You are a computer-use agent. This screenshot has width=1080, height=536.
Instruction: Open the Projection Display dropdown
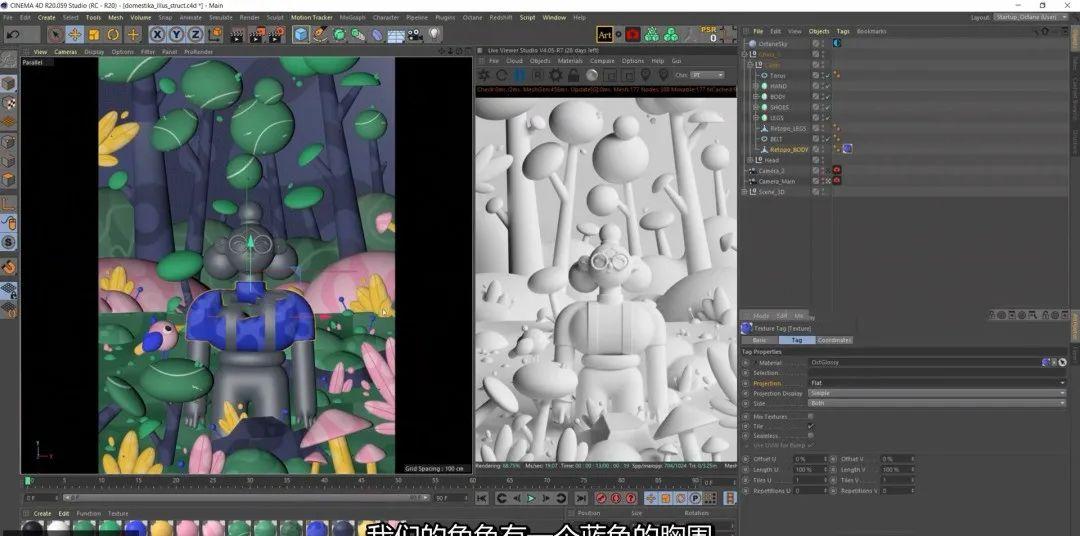(x=937, y=393)
